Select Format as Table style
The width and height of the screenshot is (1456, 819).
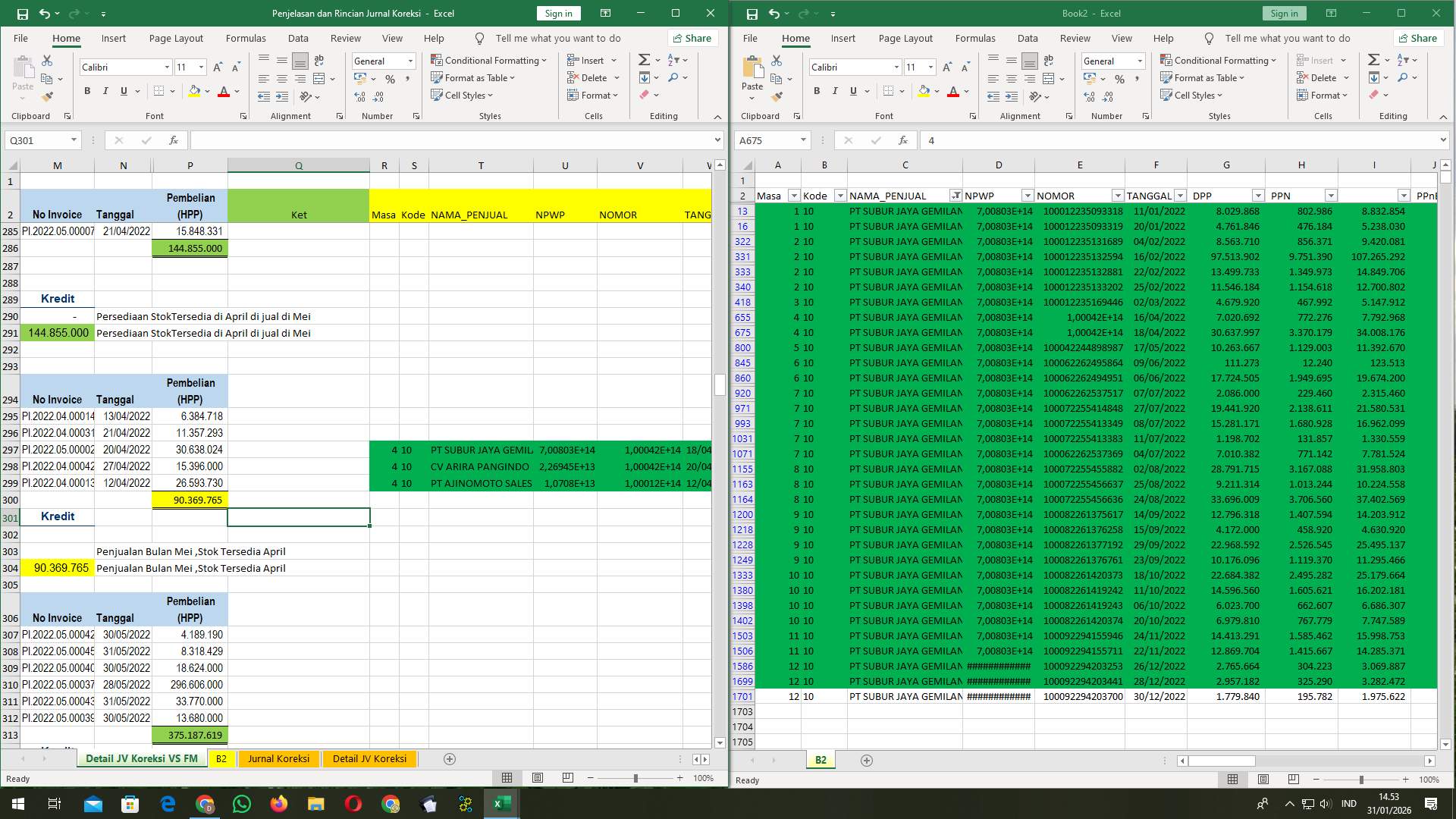tap(473, 77)
